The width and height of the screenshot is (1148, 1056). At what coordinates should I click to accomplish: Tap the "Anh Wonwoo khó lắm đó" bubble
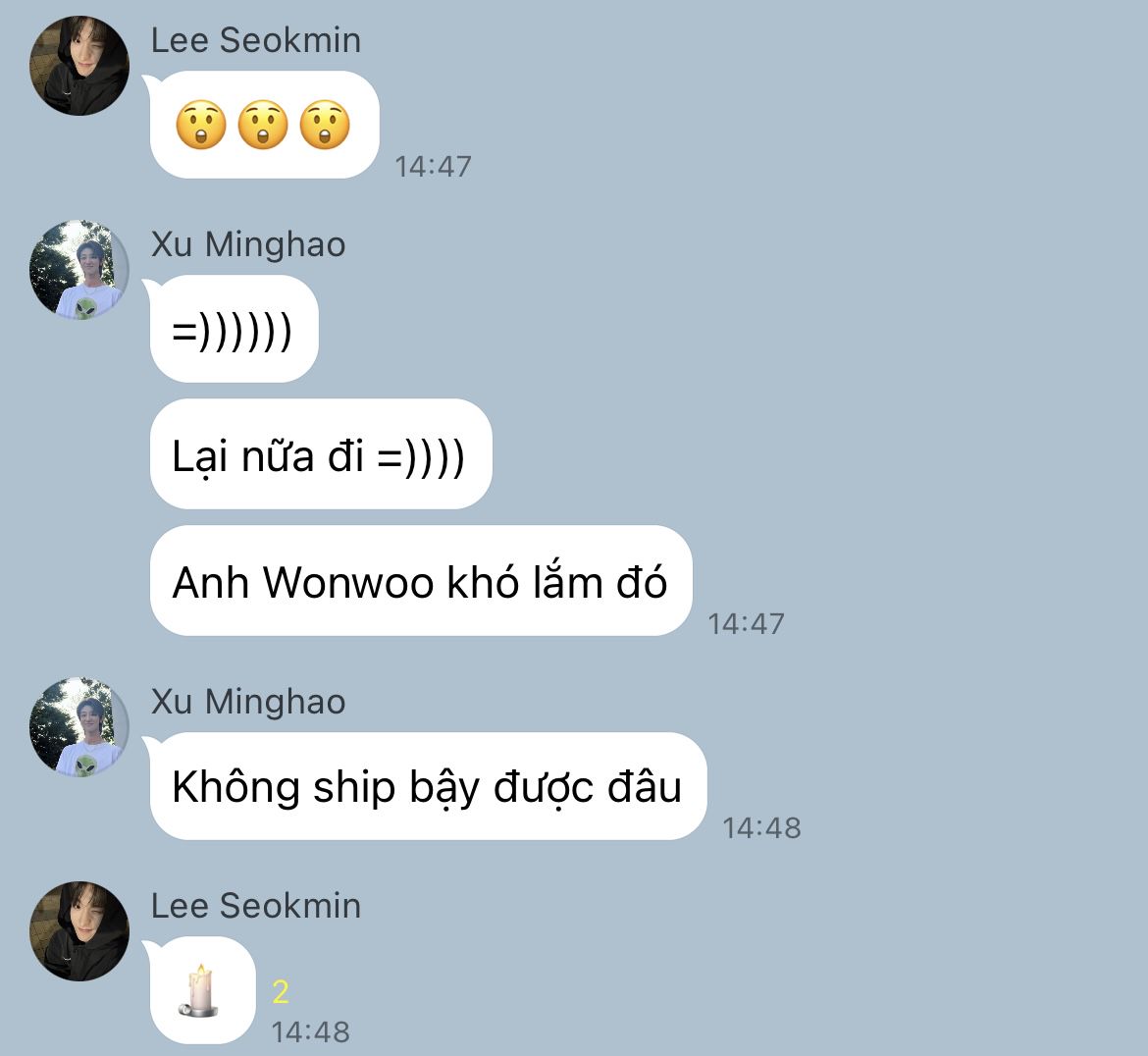pyautogui.click(x=421, y=581)
